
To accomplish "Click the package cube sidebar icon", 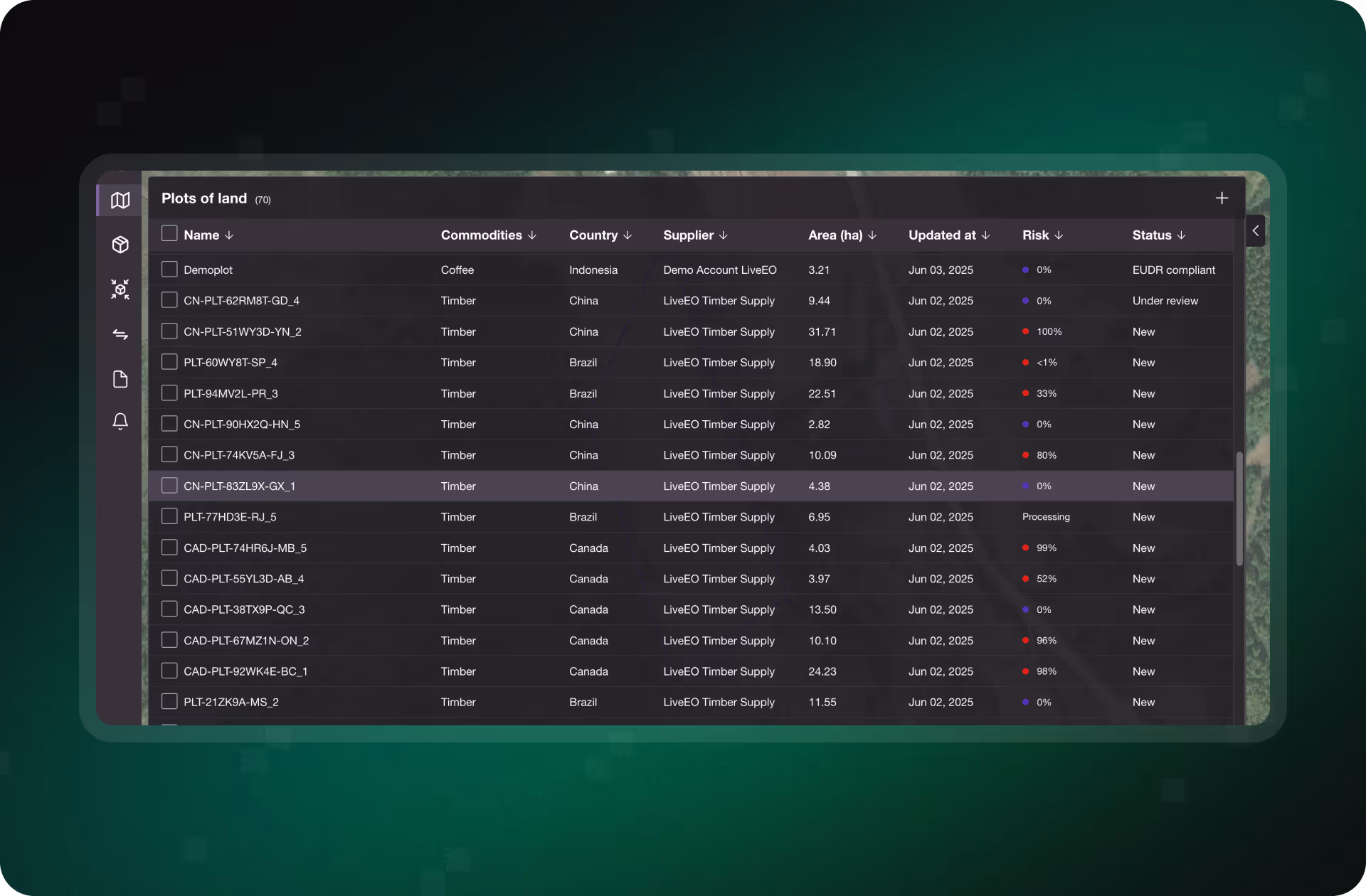I will click(x=120, y=245).
